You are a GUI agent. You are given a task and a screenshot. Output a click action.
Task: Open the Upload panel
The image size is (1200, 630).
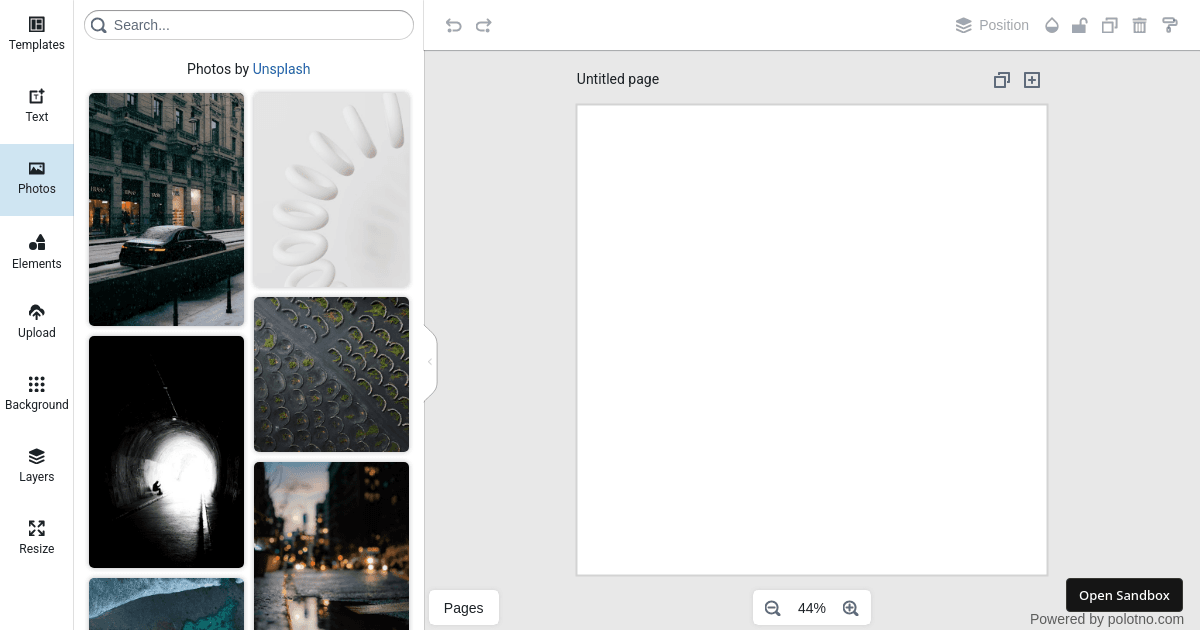[x=37, y=322]
